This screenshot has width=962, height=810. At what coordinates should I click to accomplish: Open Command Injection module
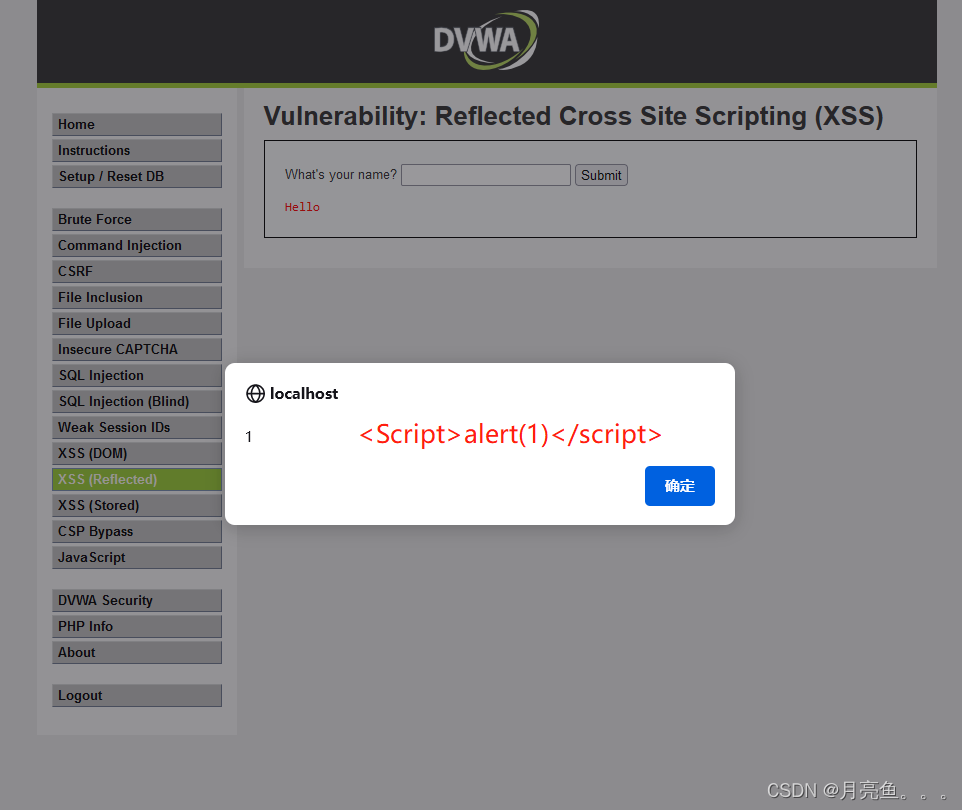[137, 245]
